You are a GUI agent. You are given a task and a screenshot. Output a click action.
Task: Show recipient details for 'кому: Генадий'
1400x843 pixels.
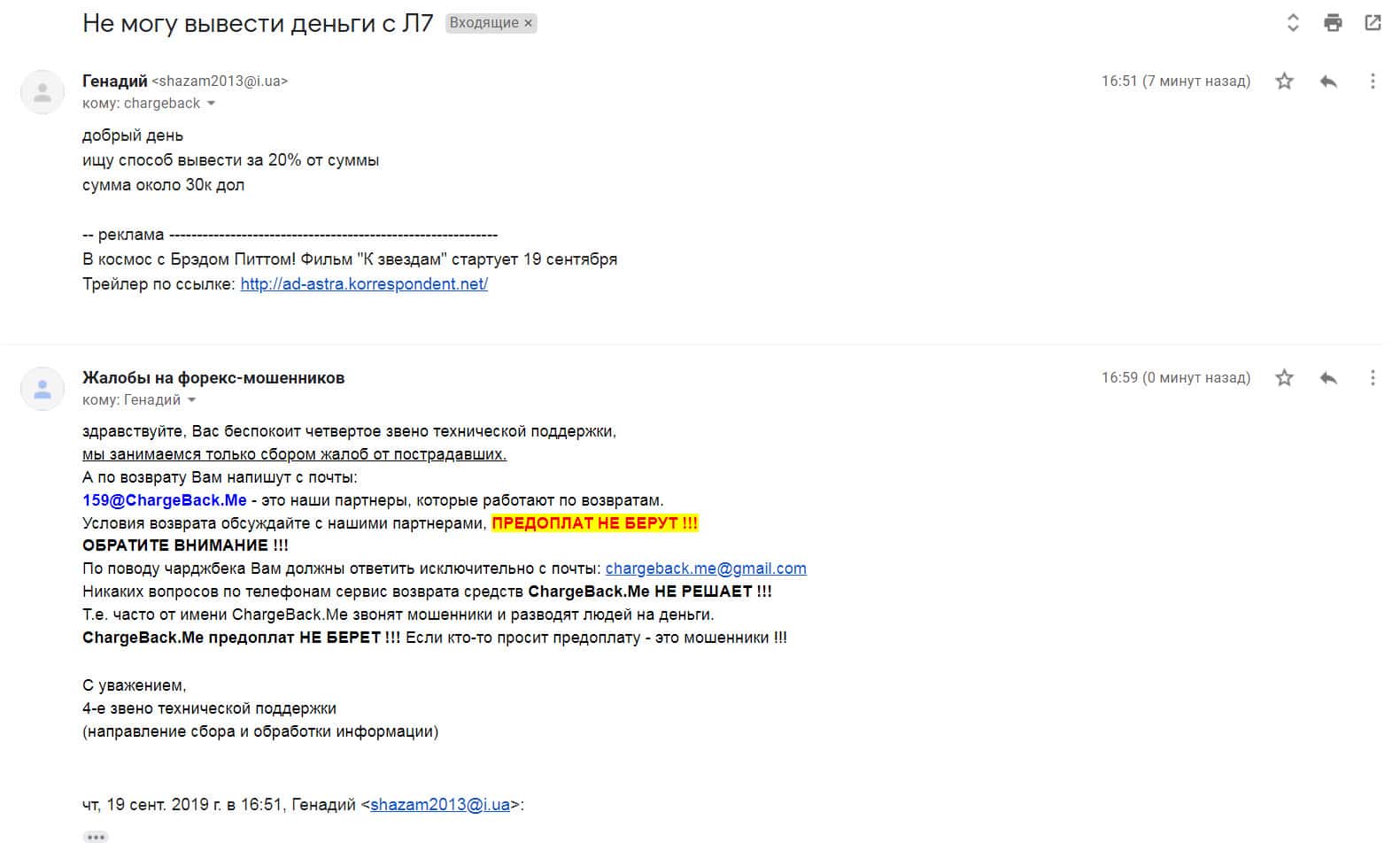(x=191, y=400)
